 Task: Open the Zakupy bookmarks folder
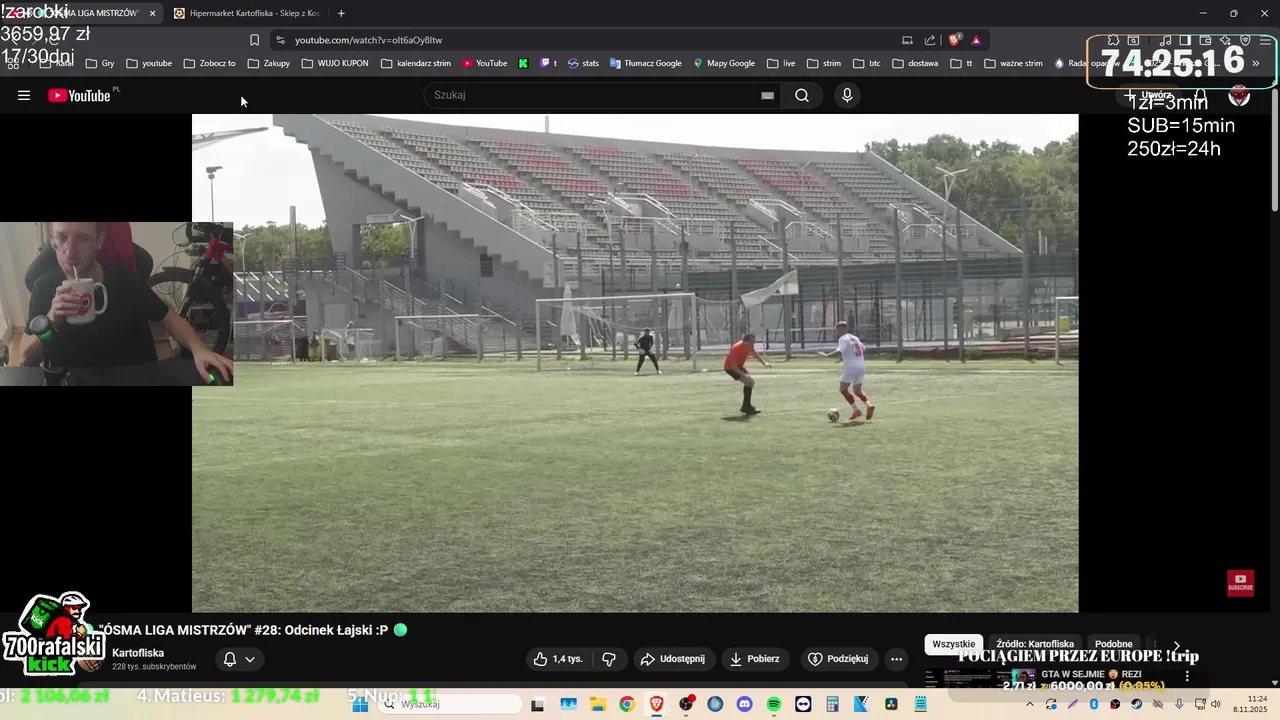coord(268,63)
